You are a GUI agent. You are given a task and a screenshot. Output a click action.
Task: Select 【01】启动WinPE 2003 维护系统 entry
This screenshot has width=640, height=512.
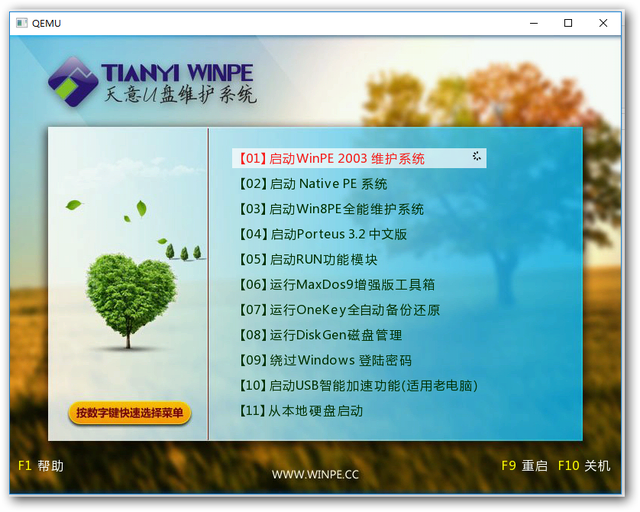(359, 158)
